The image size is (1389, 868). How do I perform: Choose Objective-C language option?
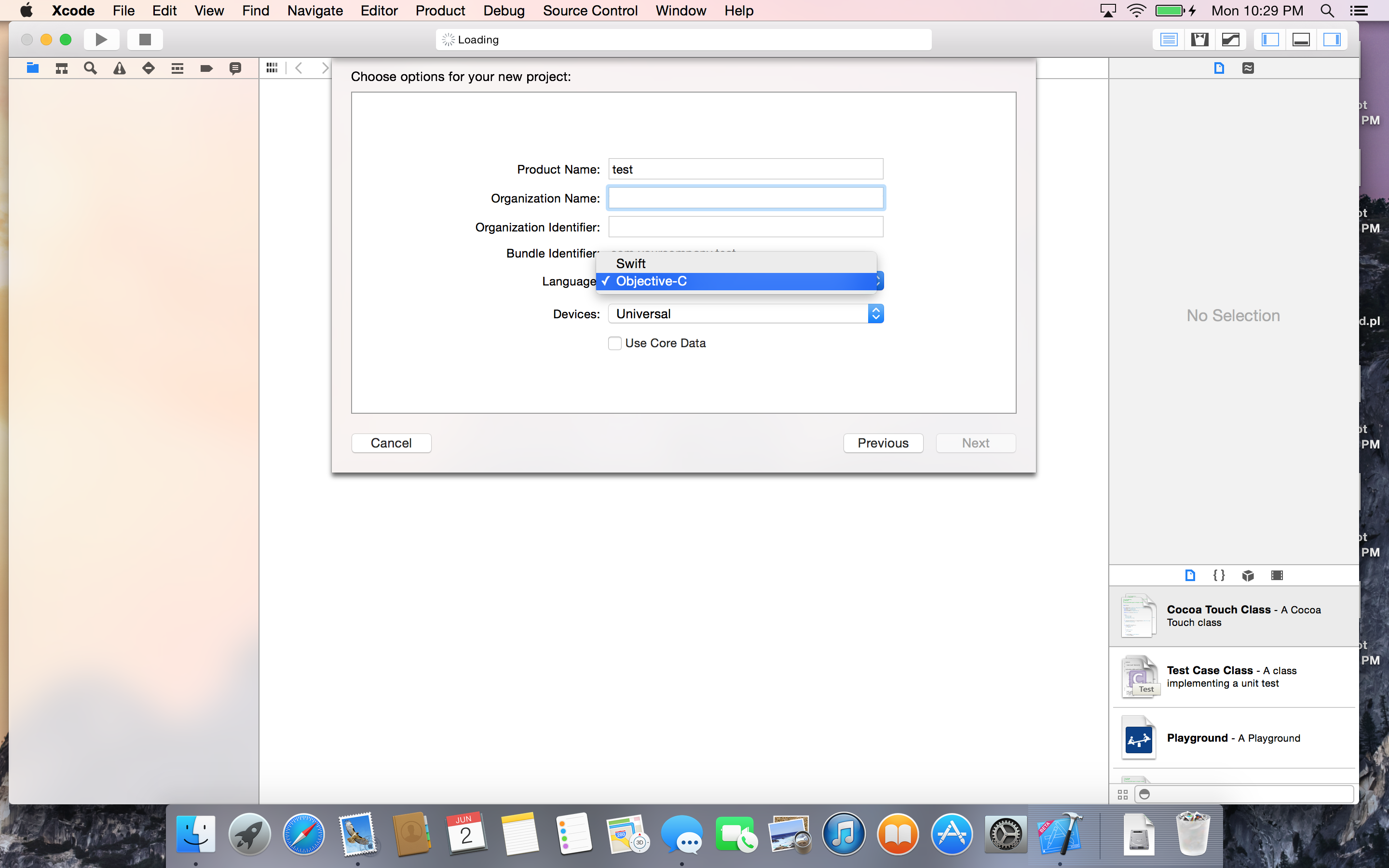pyautogui.click(x=651, y=281)
